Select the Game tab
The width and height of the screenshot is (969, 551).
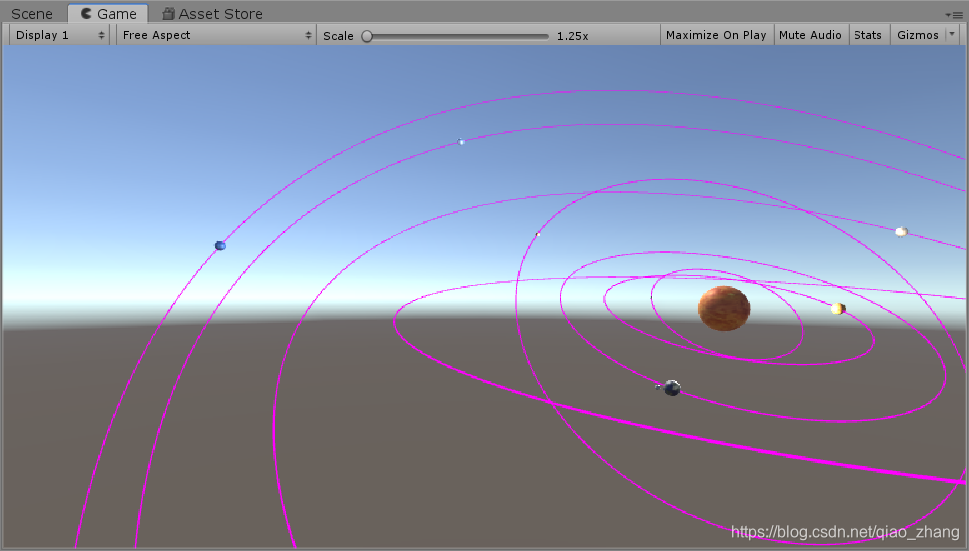coord(108,14)
